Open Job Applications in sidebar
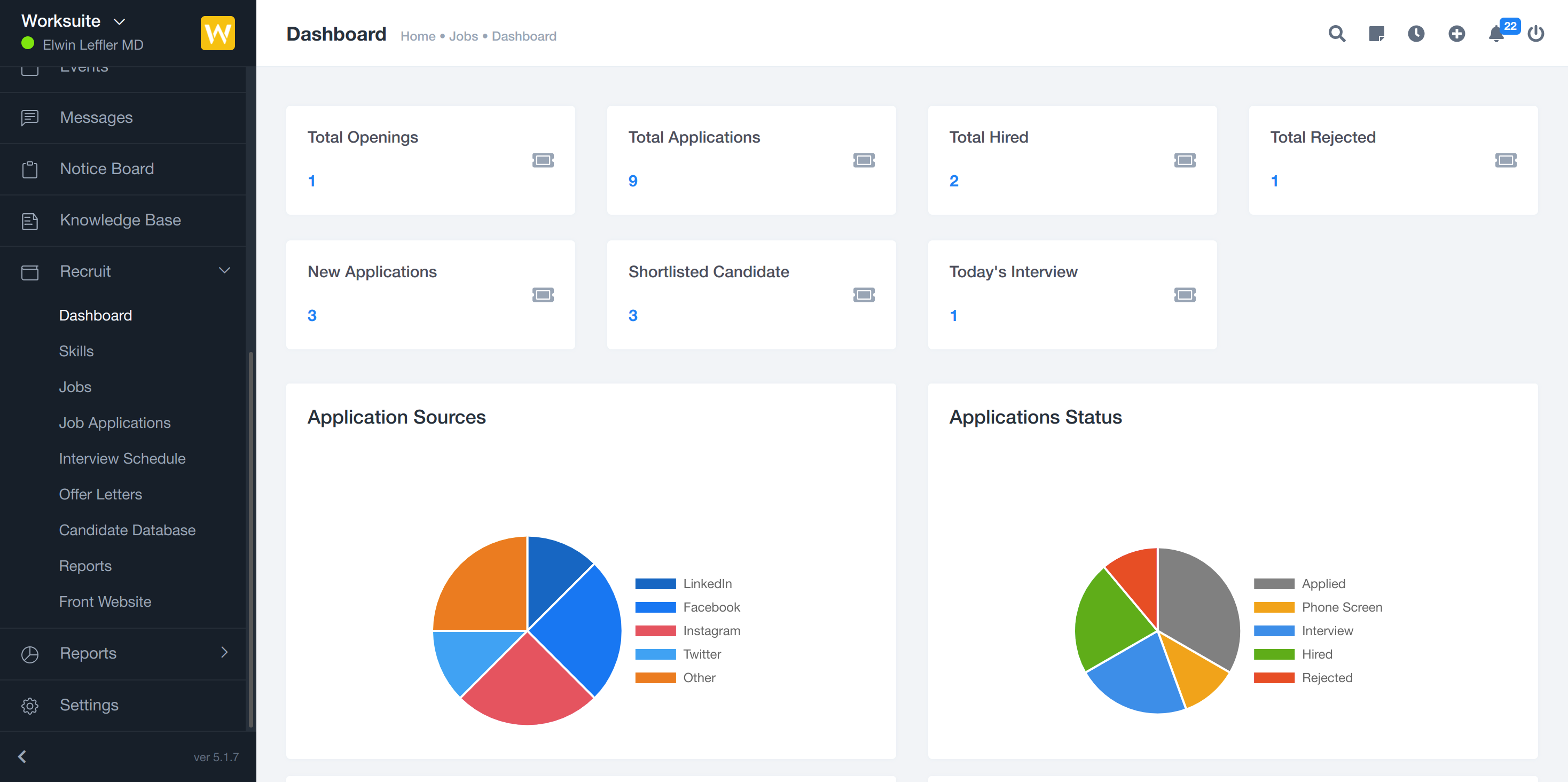Screen dimensions: 1568x782 (x=114, y=423)
